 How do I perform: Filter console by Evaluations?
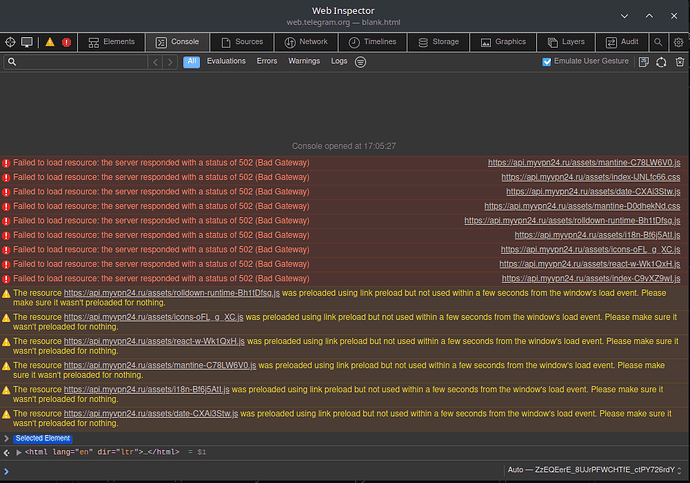click(x=226, y=61)
